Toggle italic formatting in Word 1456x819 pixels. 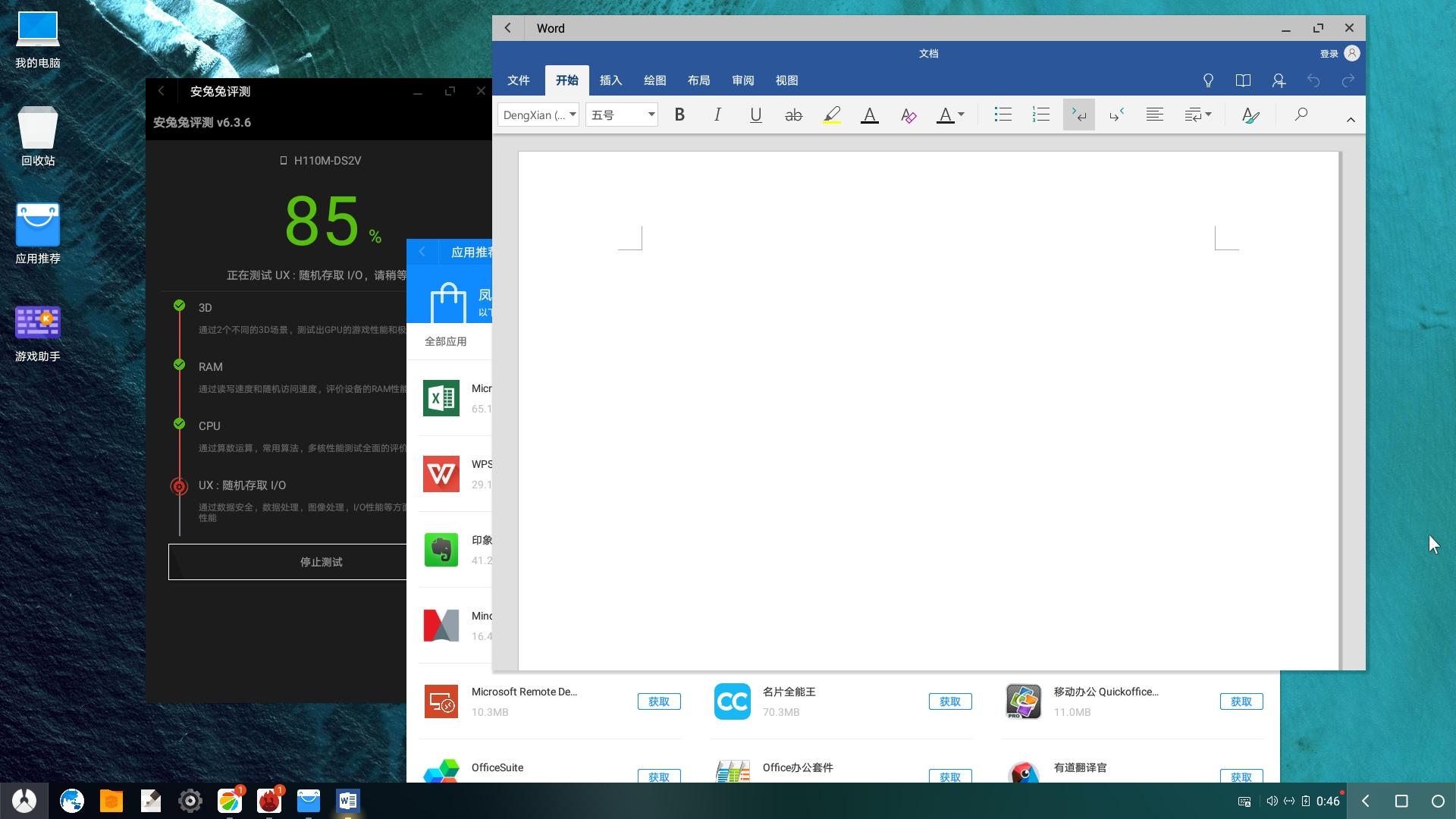pos(717,115)
